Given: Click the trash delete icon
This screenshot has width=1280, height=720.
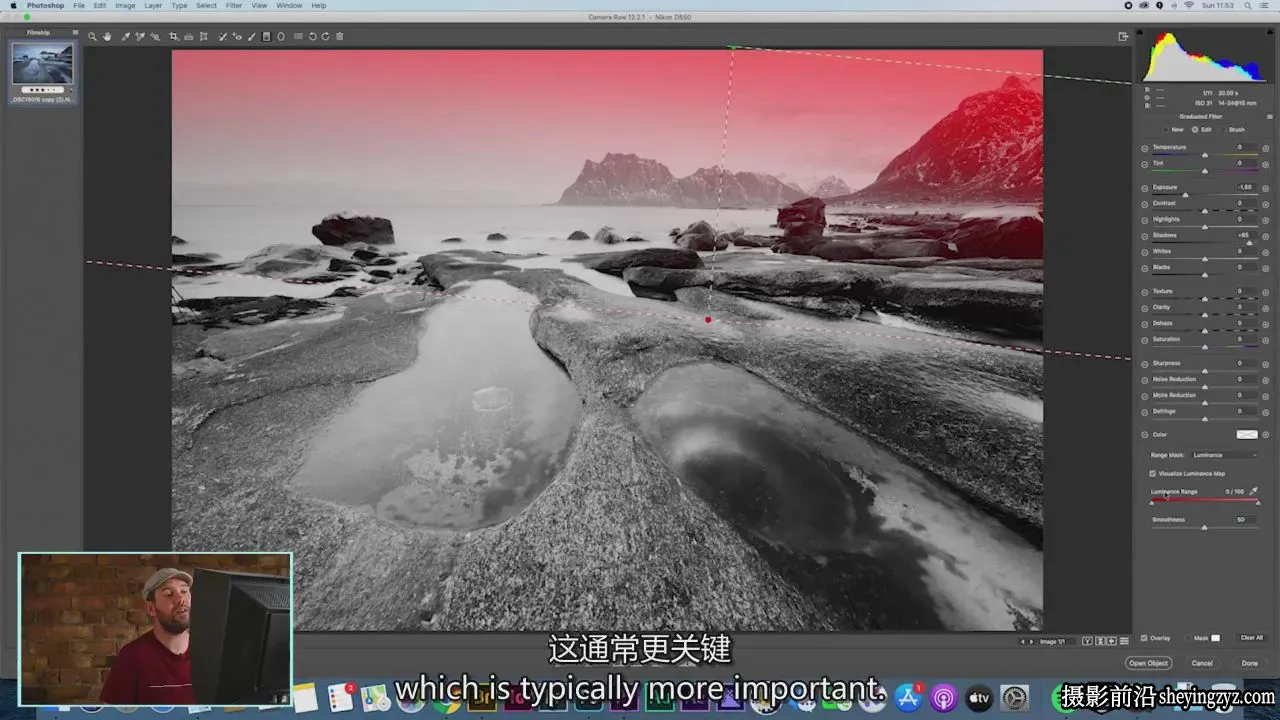Looking at the screenshot, I should click(x=340, y=36).
